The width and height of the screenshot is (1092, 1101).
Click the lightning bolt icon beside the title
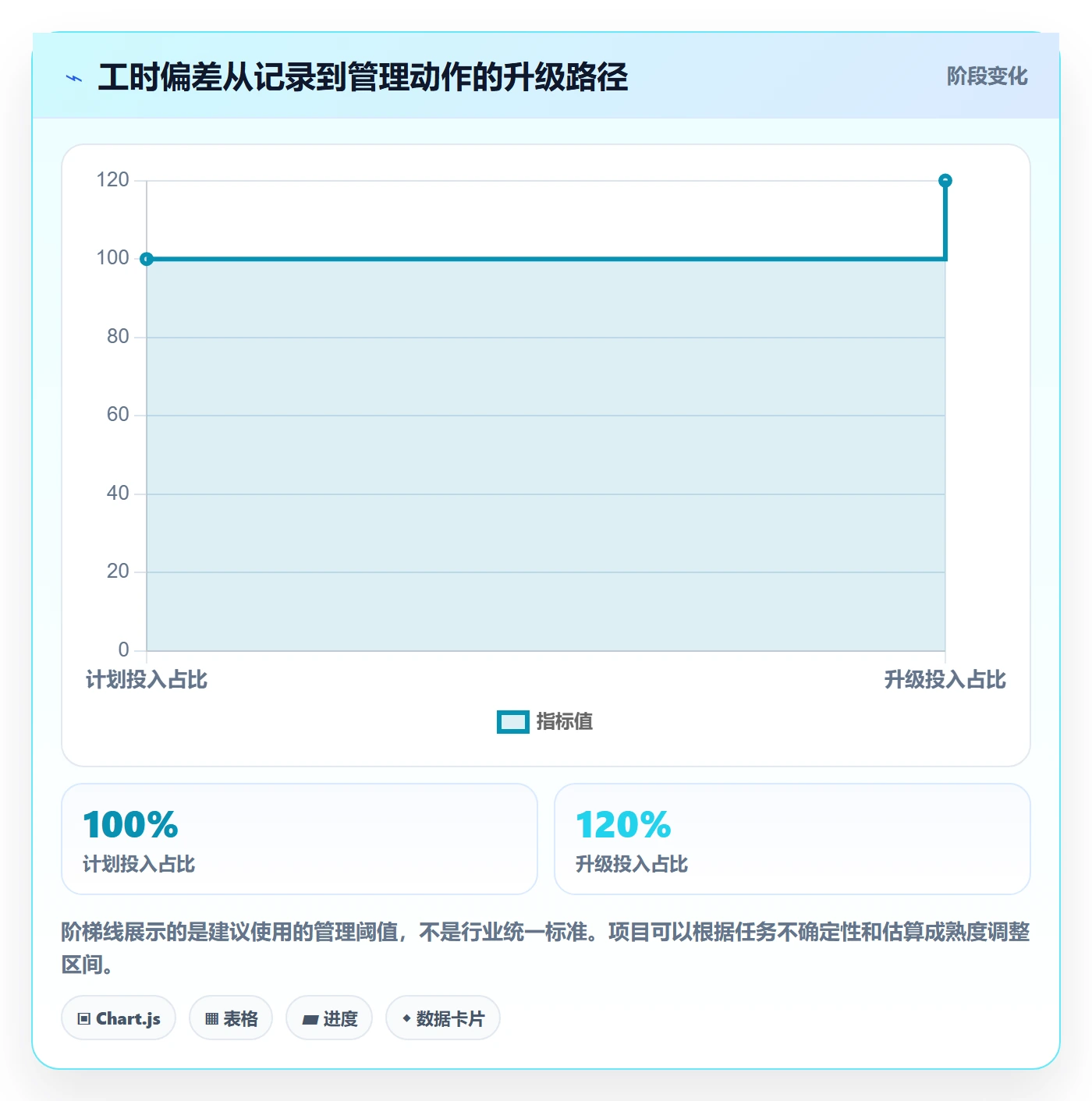(x=74, y=78)
